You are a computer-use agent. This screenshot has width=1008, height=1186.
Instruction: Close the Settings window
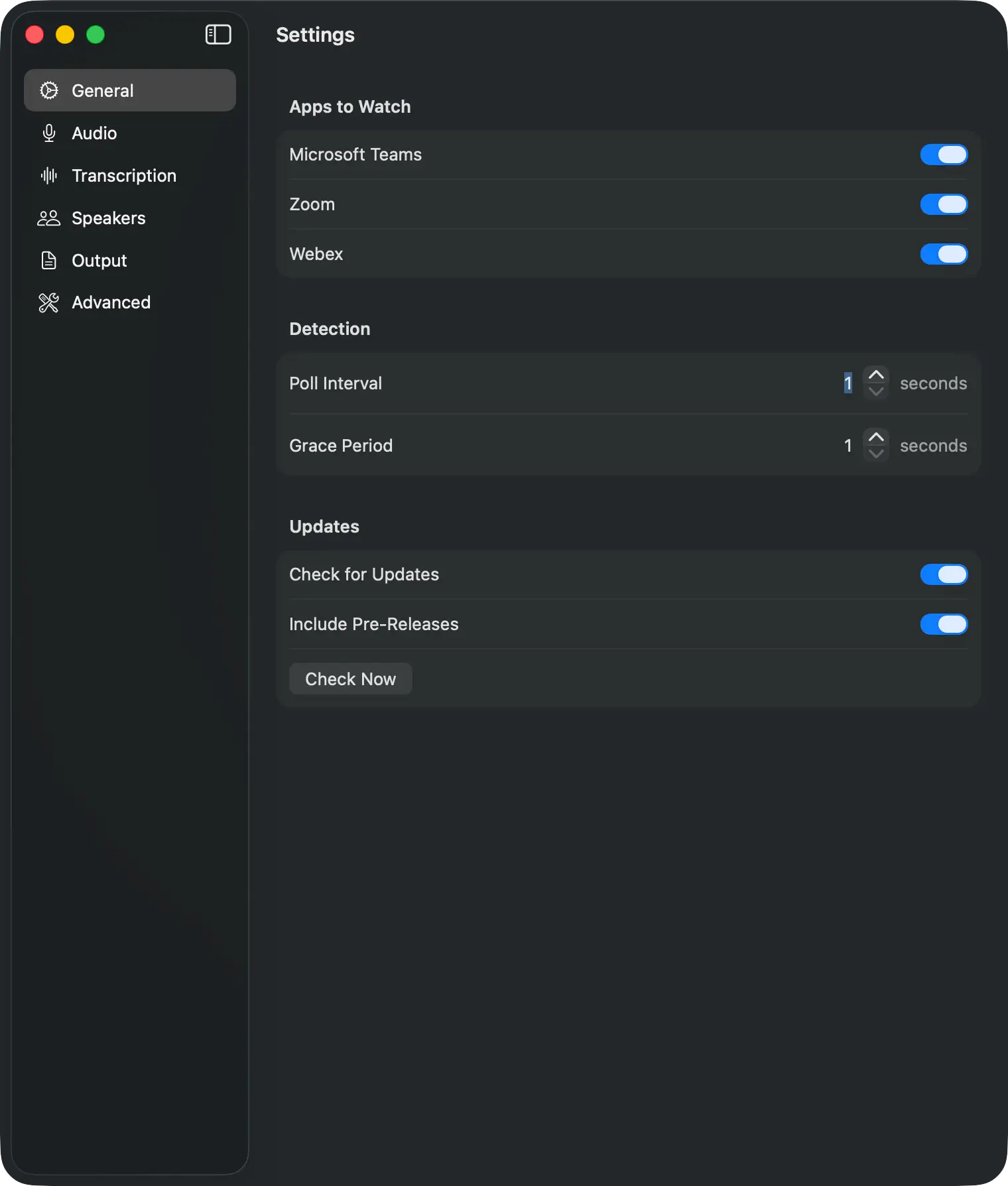[34, 34]
